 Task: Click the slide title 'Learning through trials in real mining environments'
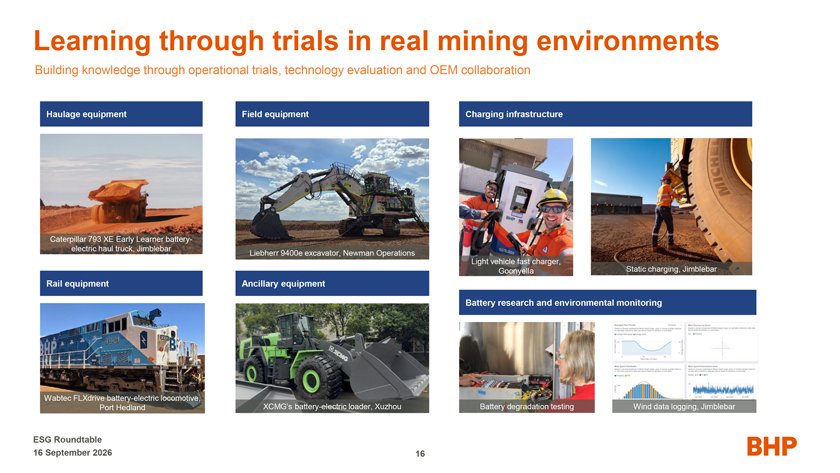pos(376,41)
